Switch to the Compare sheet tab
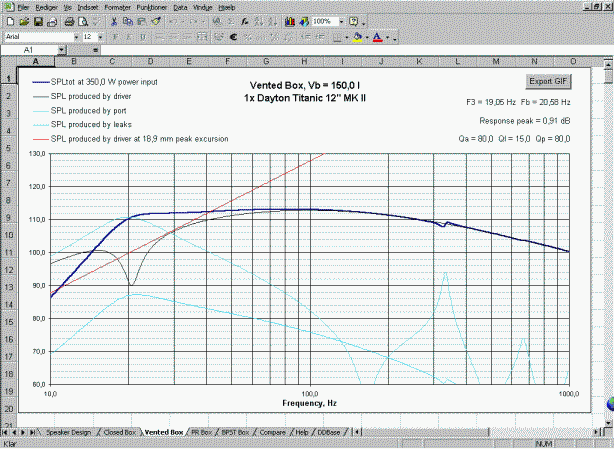The height and width of the screenshot is (449, 614). [273, 432]
